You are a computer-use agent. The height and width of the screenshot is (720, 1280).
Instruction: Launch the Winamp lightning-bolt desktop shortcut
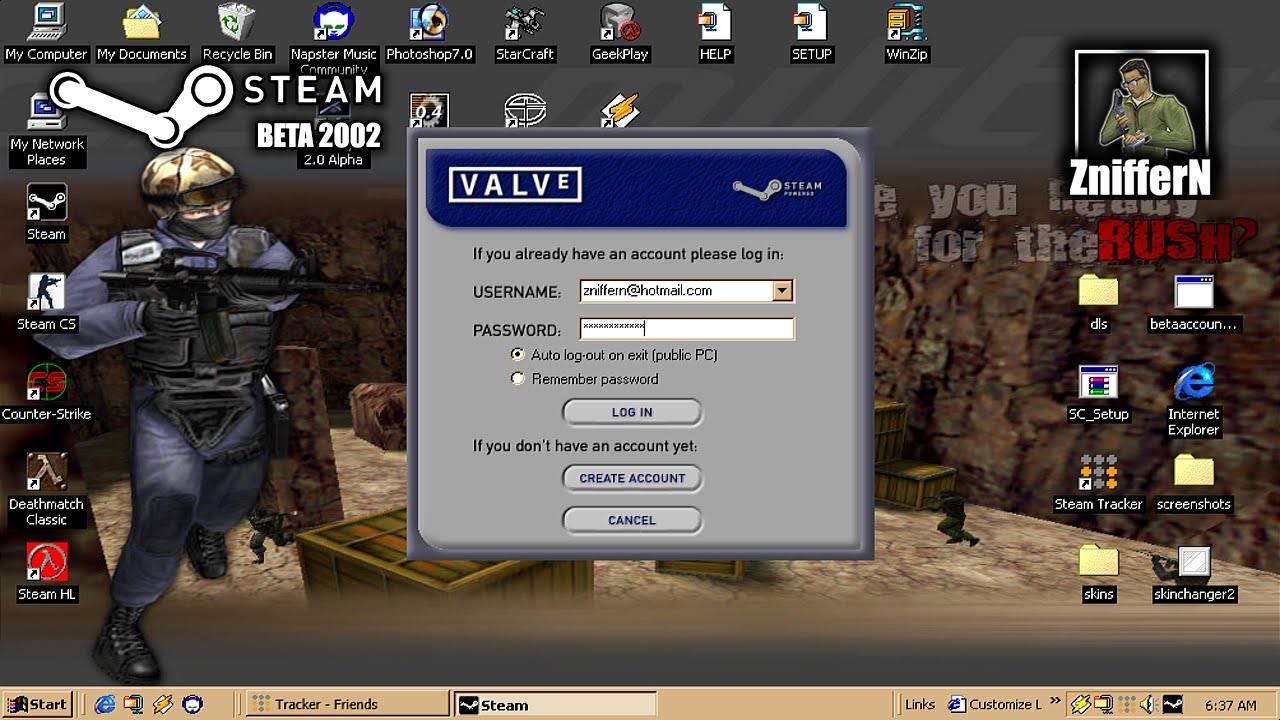tap(620, 110)
